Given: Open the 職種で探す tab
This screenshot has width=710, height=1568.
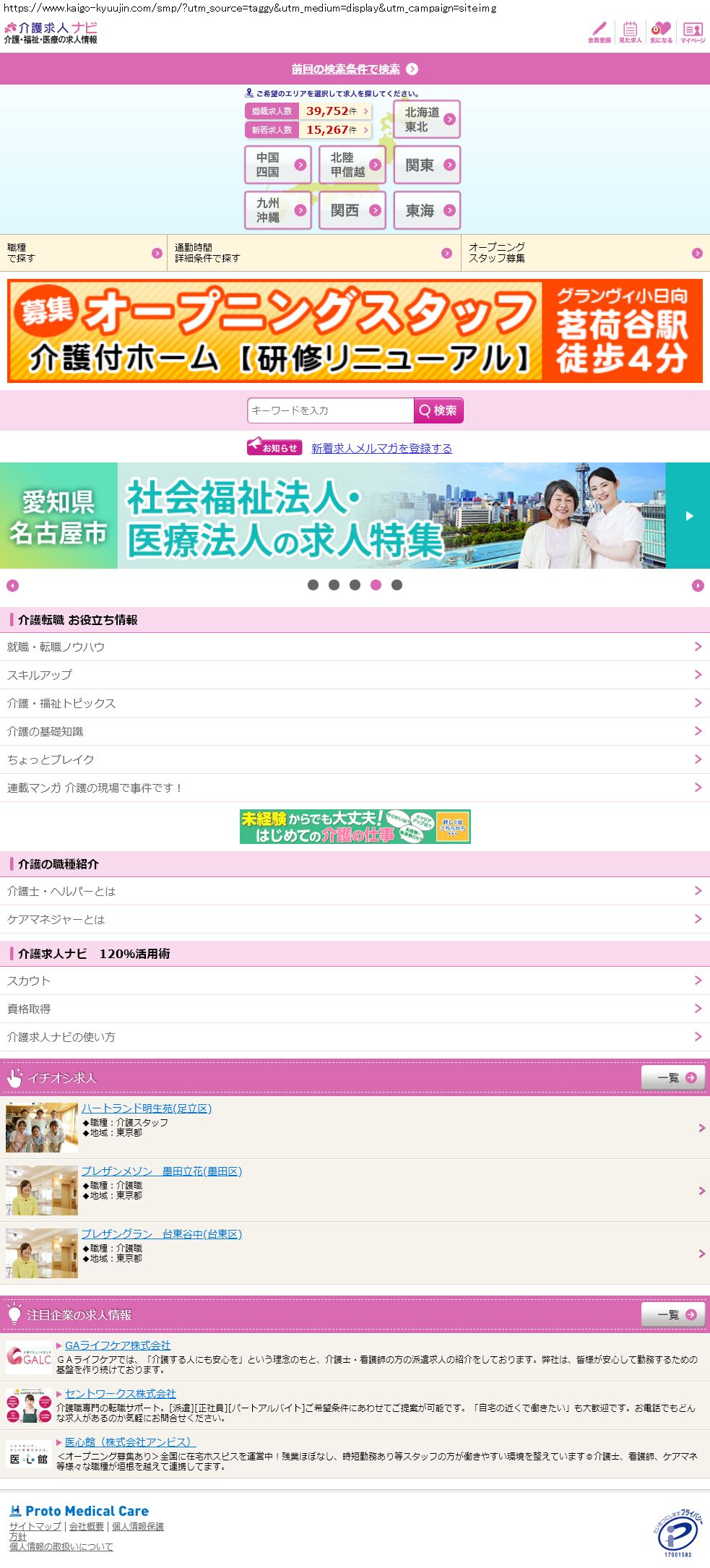Looking at the screenshot, I should (x=83, y=253).
